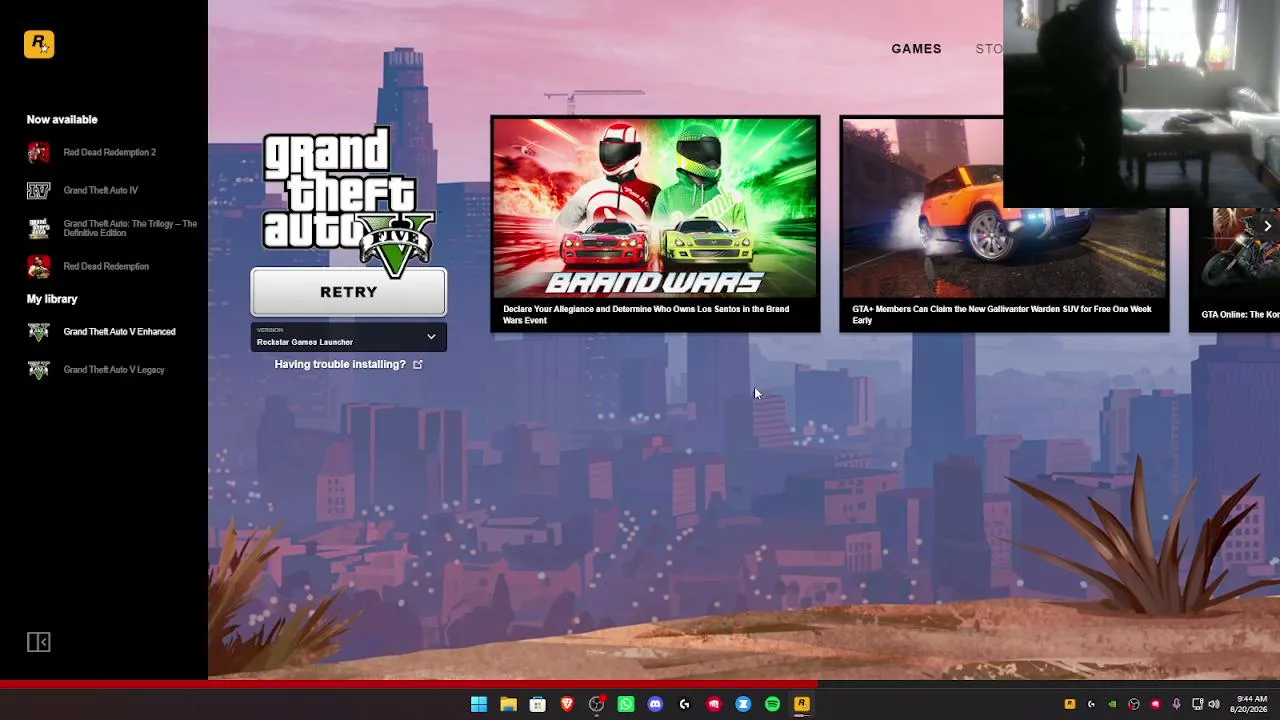Open Brave browser in the taskbar
This screenshot has height=720, width=1280.
[567, 704]
